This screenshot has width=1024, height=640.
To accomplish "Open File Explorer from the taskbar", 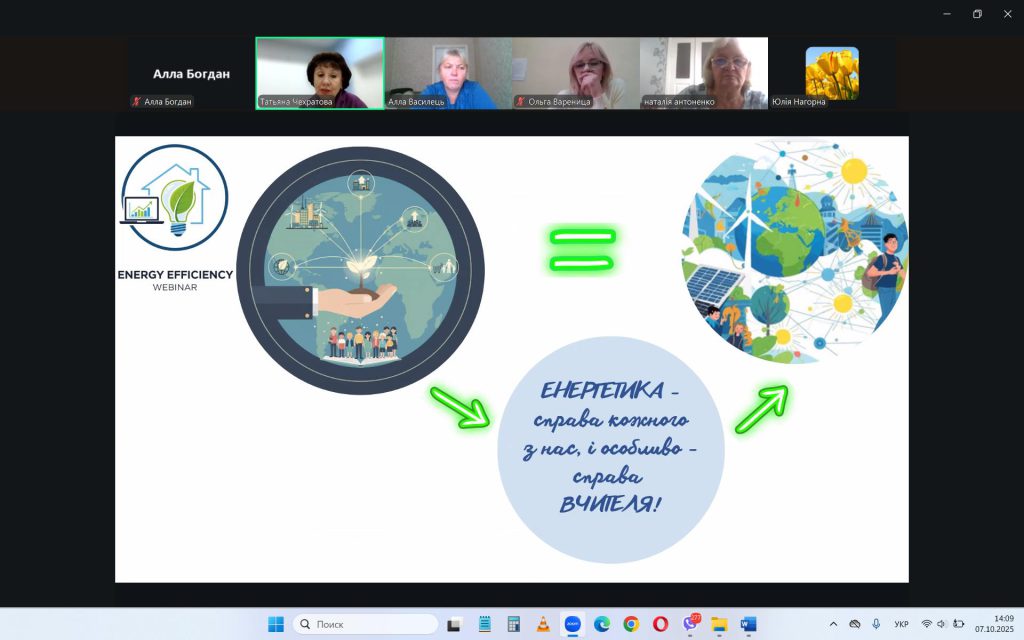I will [x=719, y=624].
